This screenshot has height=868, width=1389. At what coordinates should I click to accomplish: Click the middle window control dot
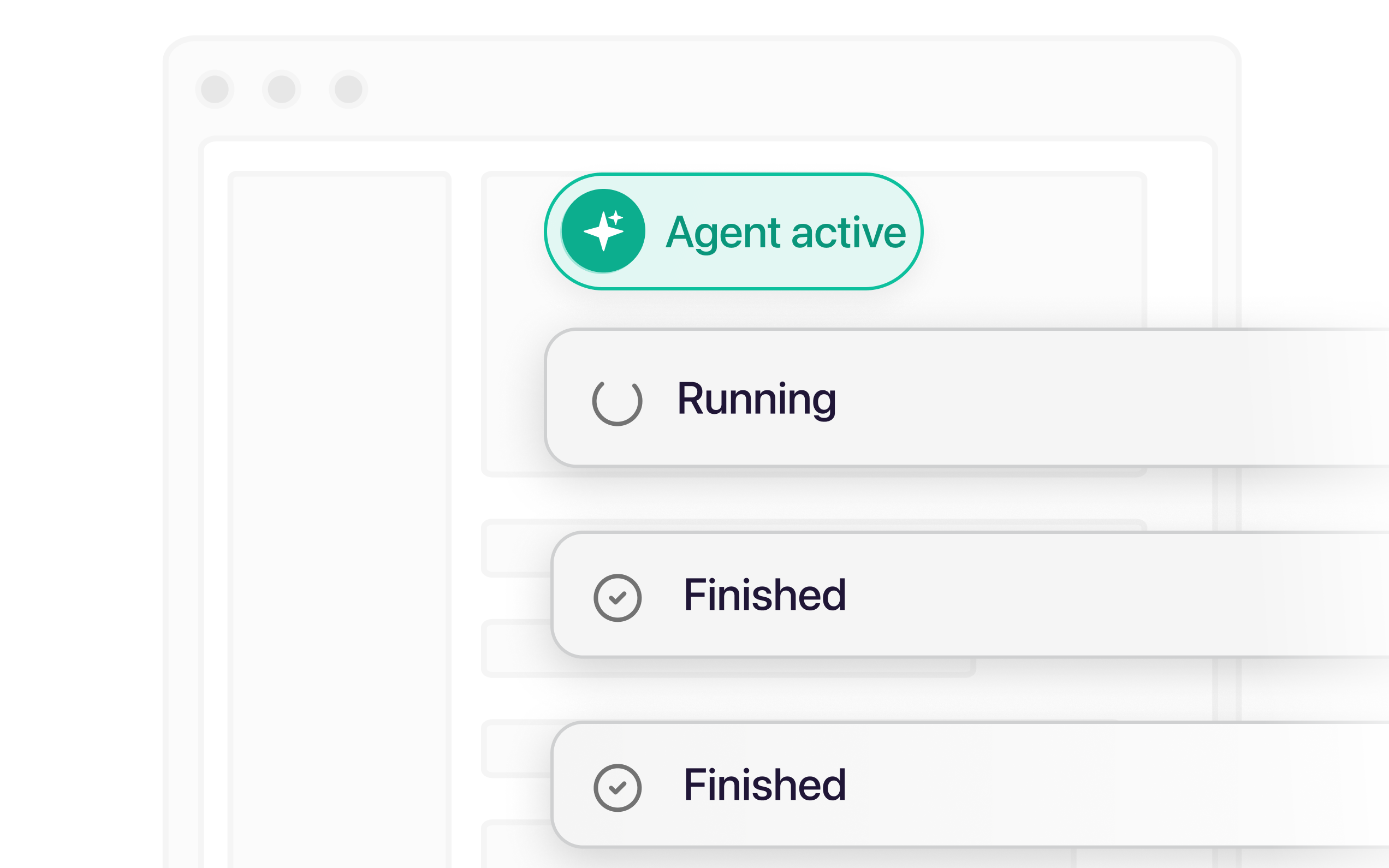click(x=282, y=90)
